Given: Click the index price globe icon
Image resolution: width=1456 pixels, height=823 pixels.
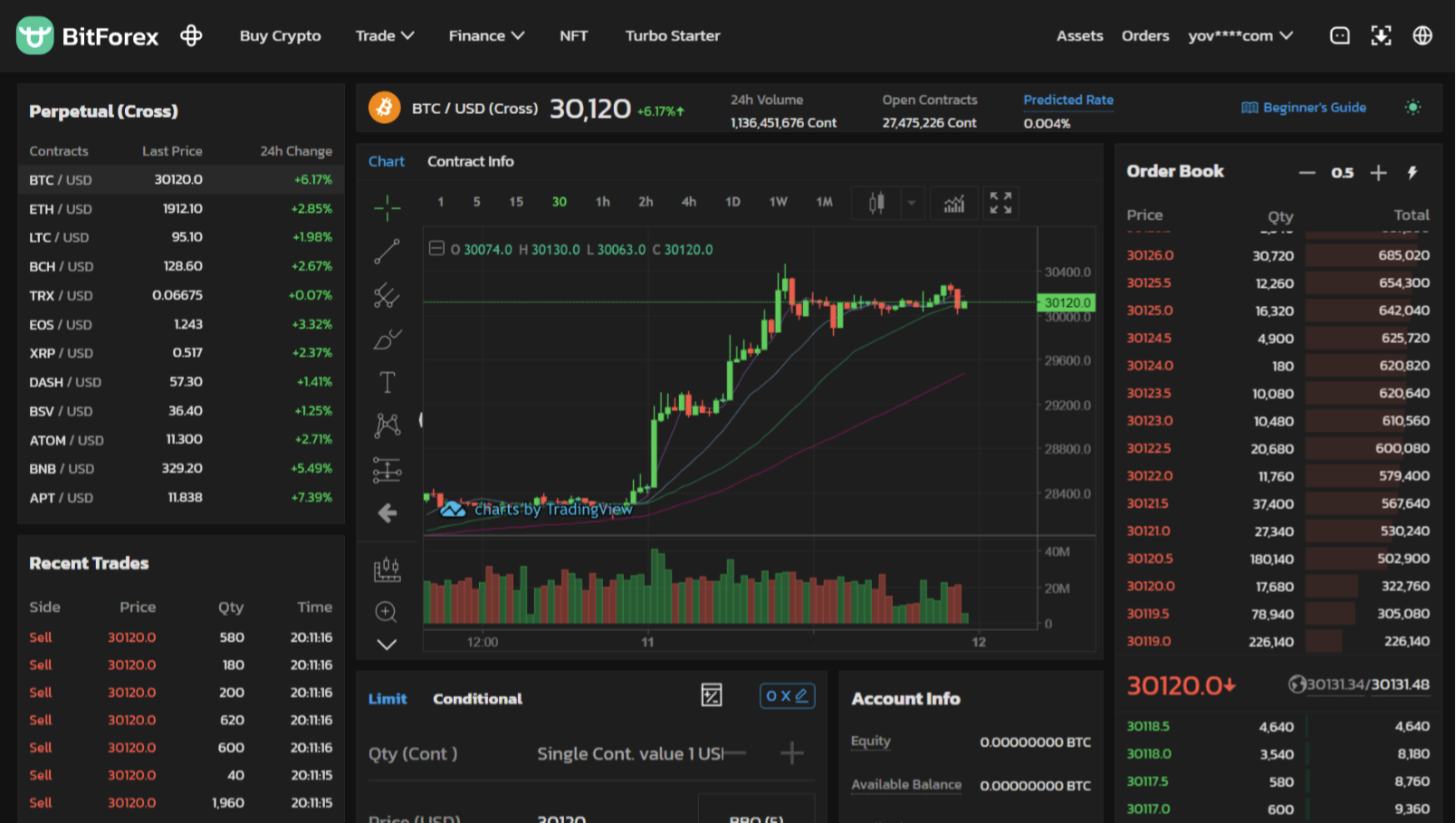Looking at the screenshot, I should (1297, 684).
